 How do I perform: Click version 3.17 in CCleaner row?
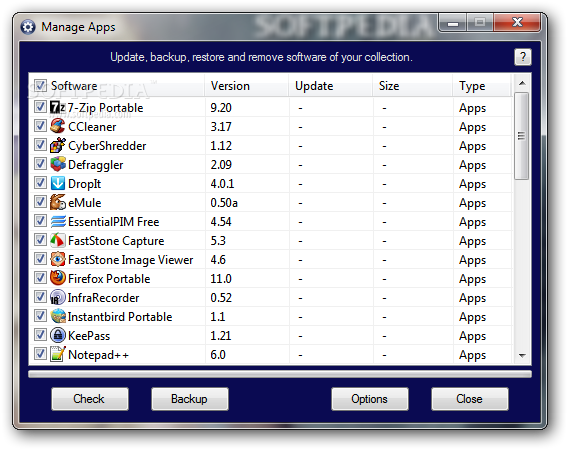221,127
